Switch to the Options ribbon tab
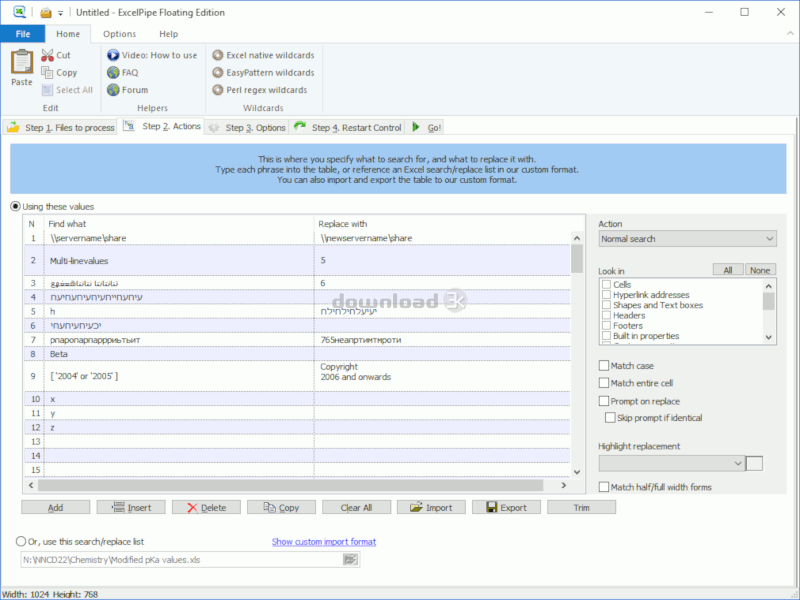Screen dimensions: 800x600 point(119,34)
